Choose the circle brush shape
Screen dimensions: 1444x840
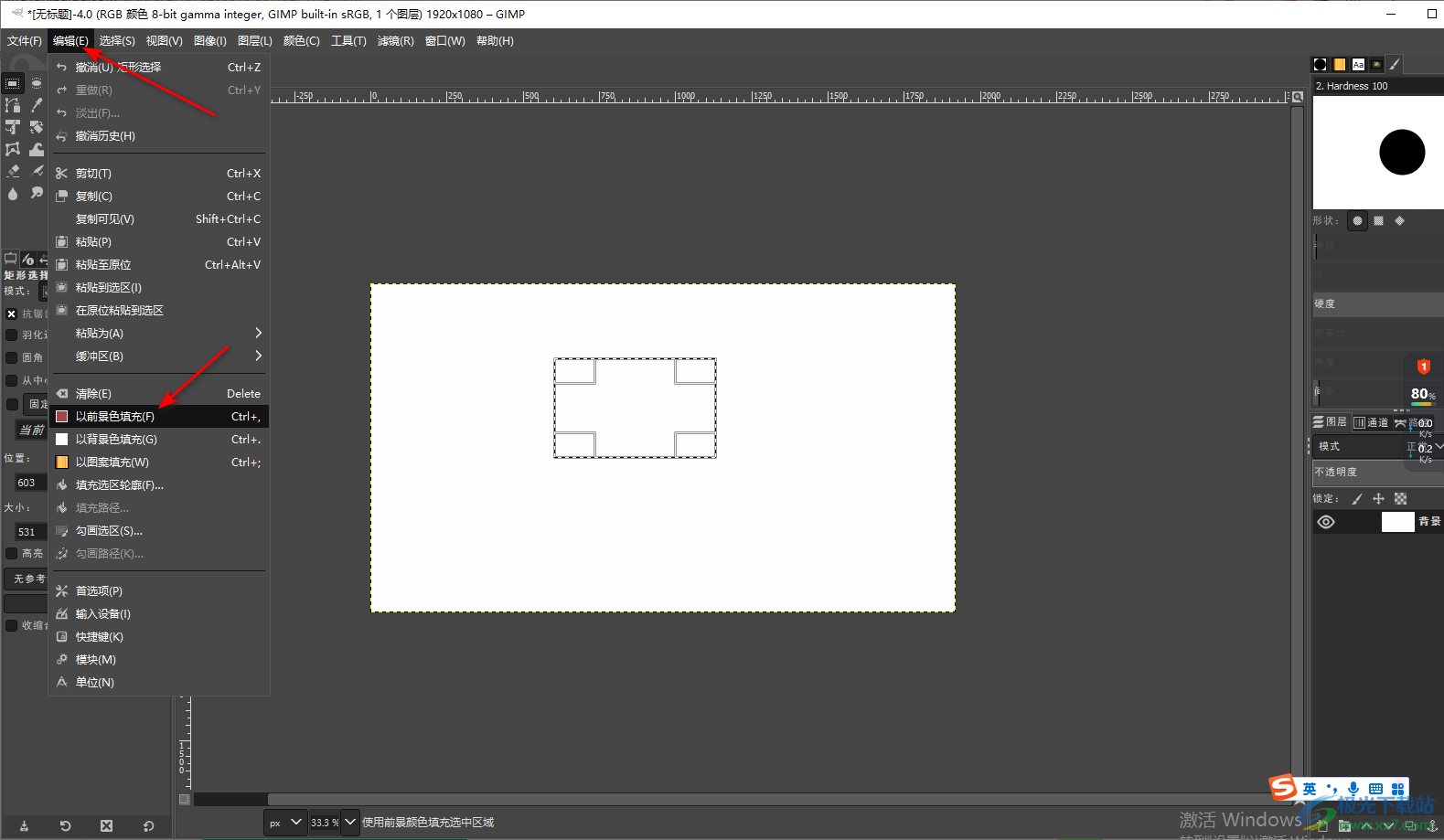1357,220
